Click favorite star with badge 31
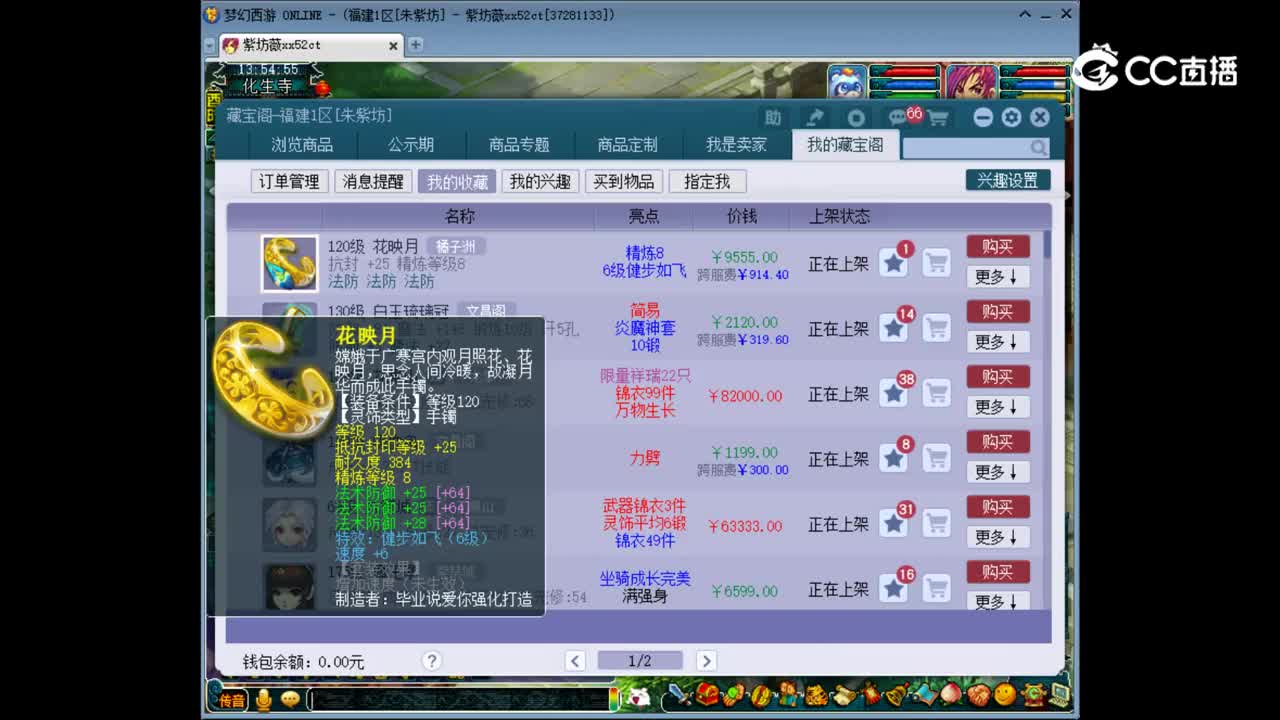Screen dimensions: 1280x720 coord(894,523)
